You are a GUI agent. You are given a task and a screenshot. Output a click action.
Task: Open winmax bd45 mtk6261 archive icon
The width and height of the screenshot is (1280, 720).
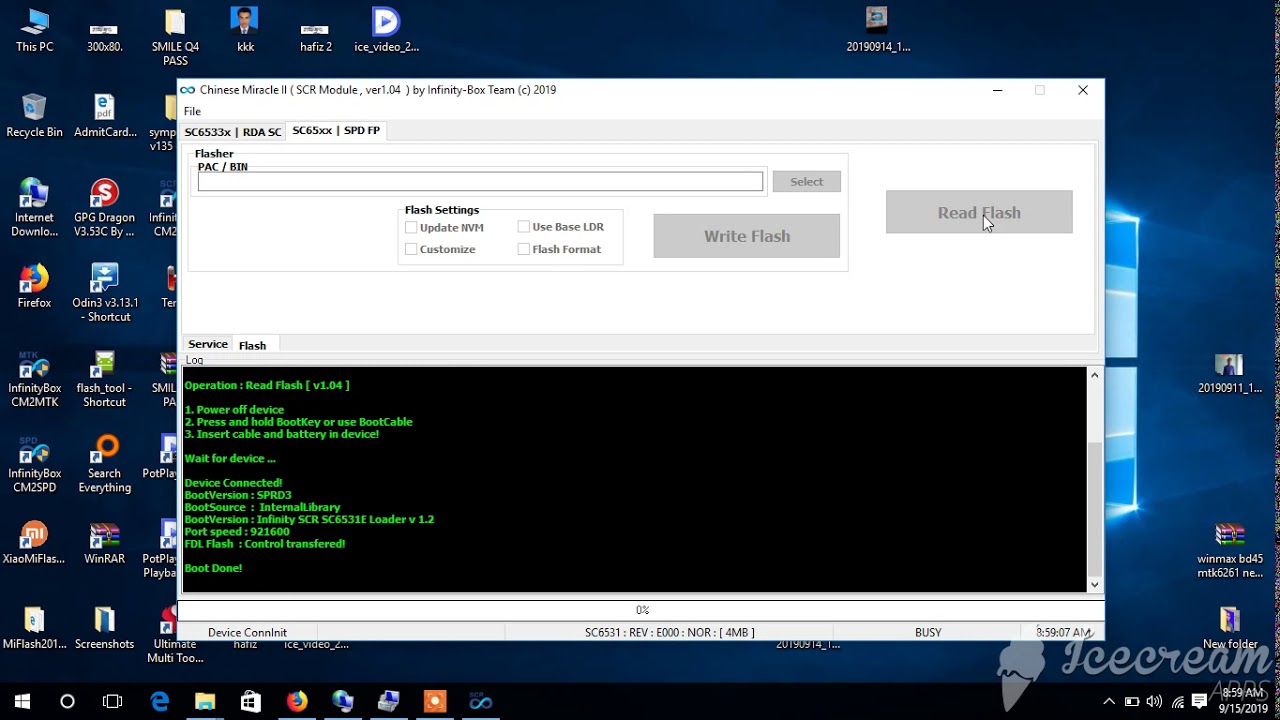point(1229,550)
